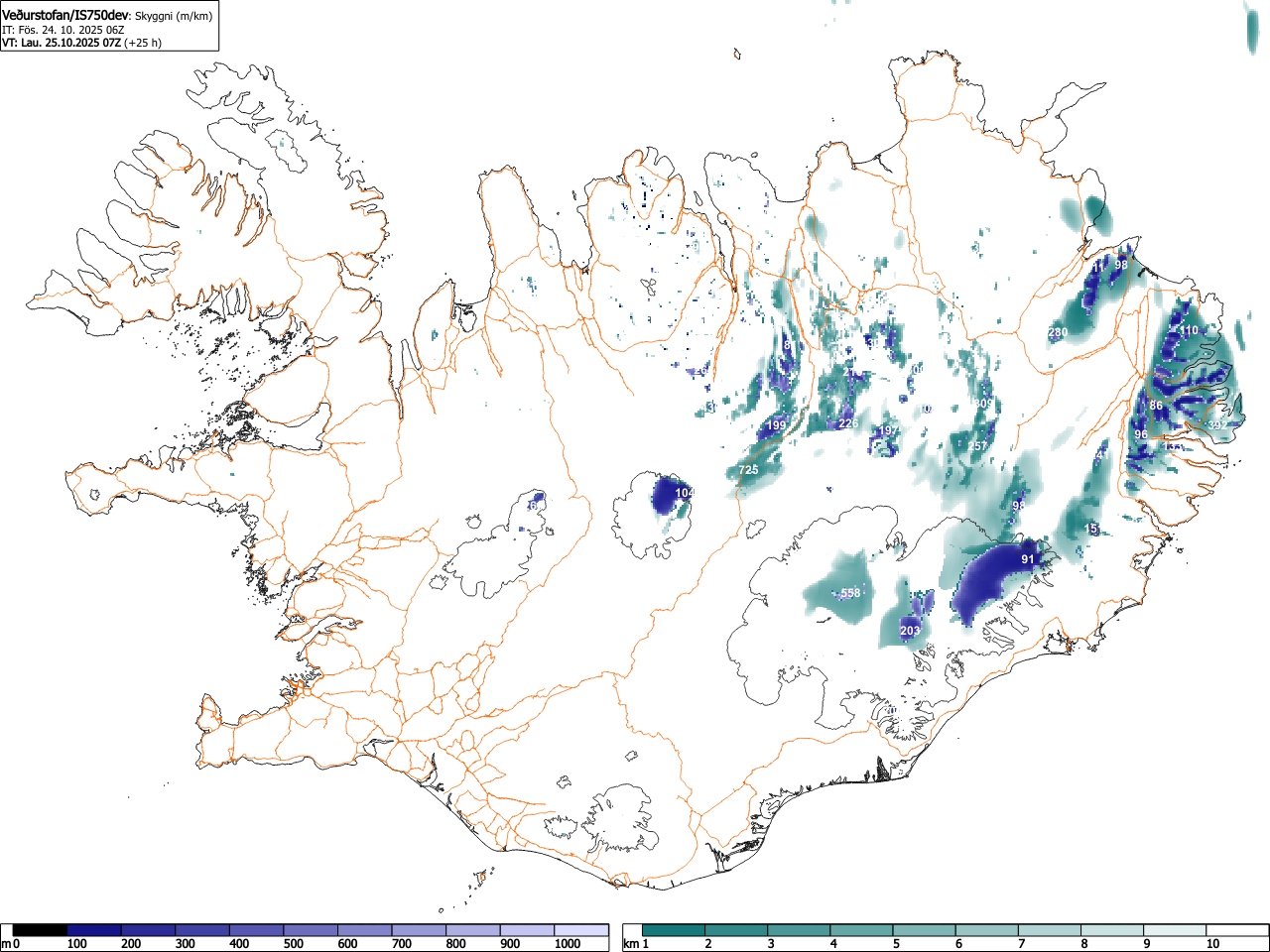
Task: Click the 1000 tick label in the meter legend
Action: [x=568, y=944]
